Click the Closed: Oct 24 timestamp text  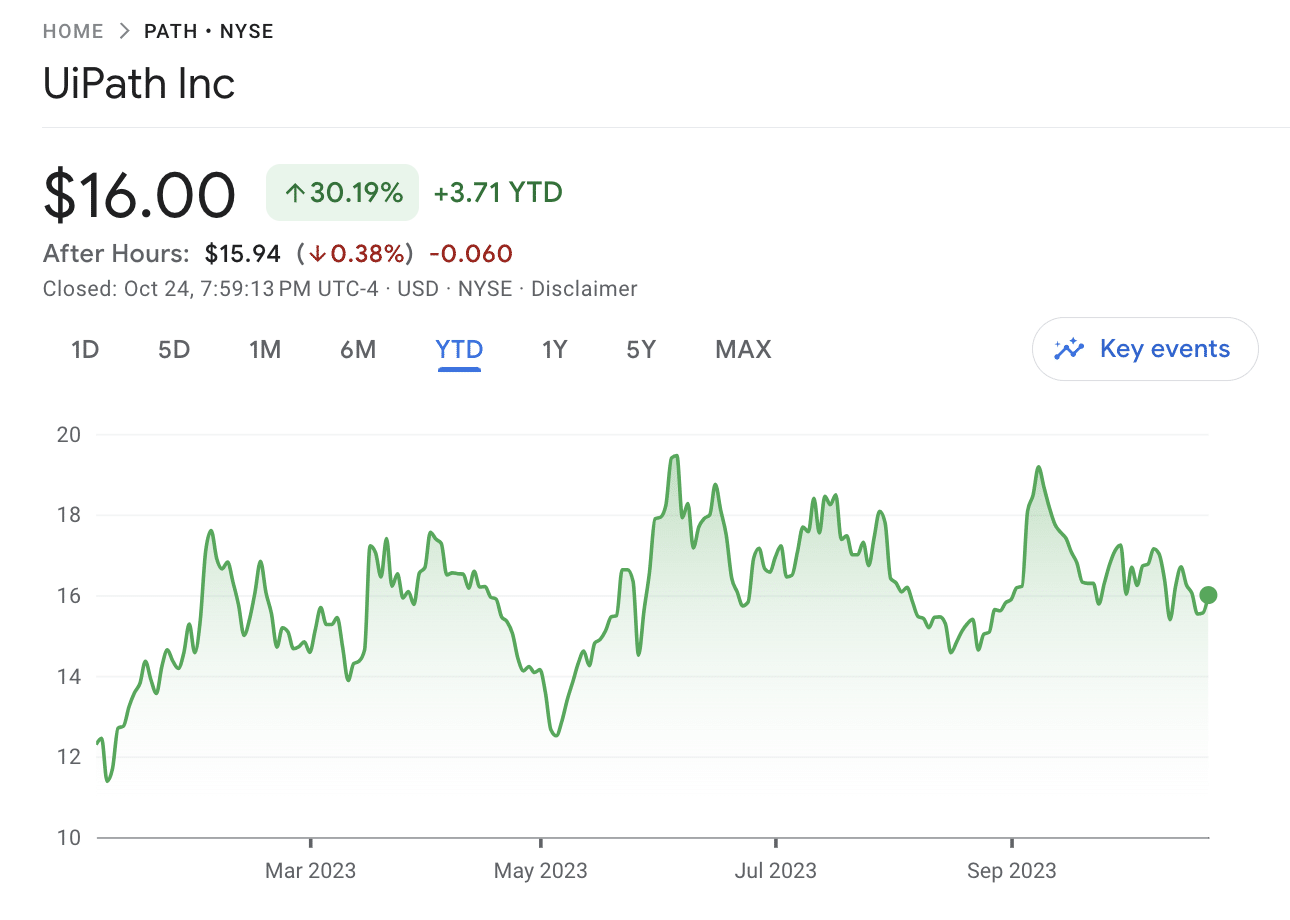tap(211, 289)
